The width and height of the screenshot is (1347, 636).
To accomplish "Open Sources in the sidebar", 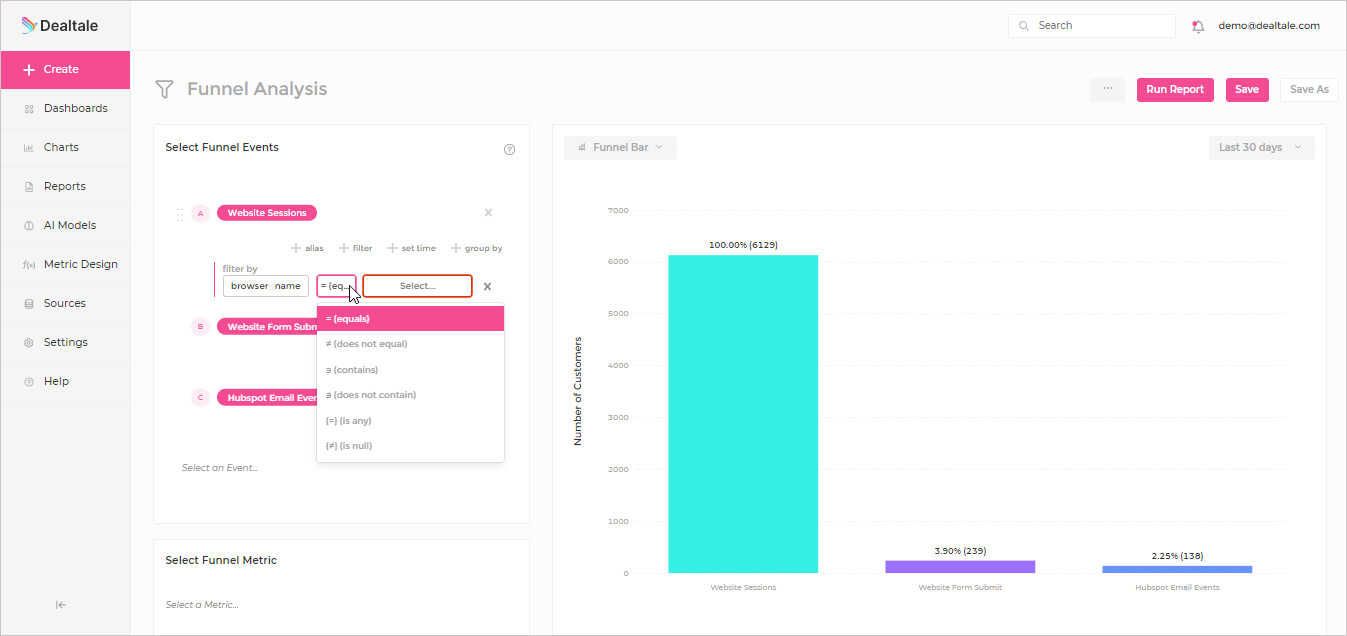I will [x=65, y=303].
